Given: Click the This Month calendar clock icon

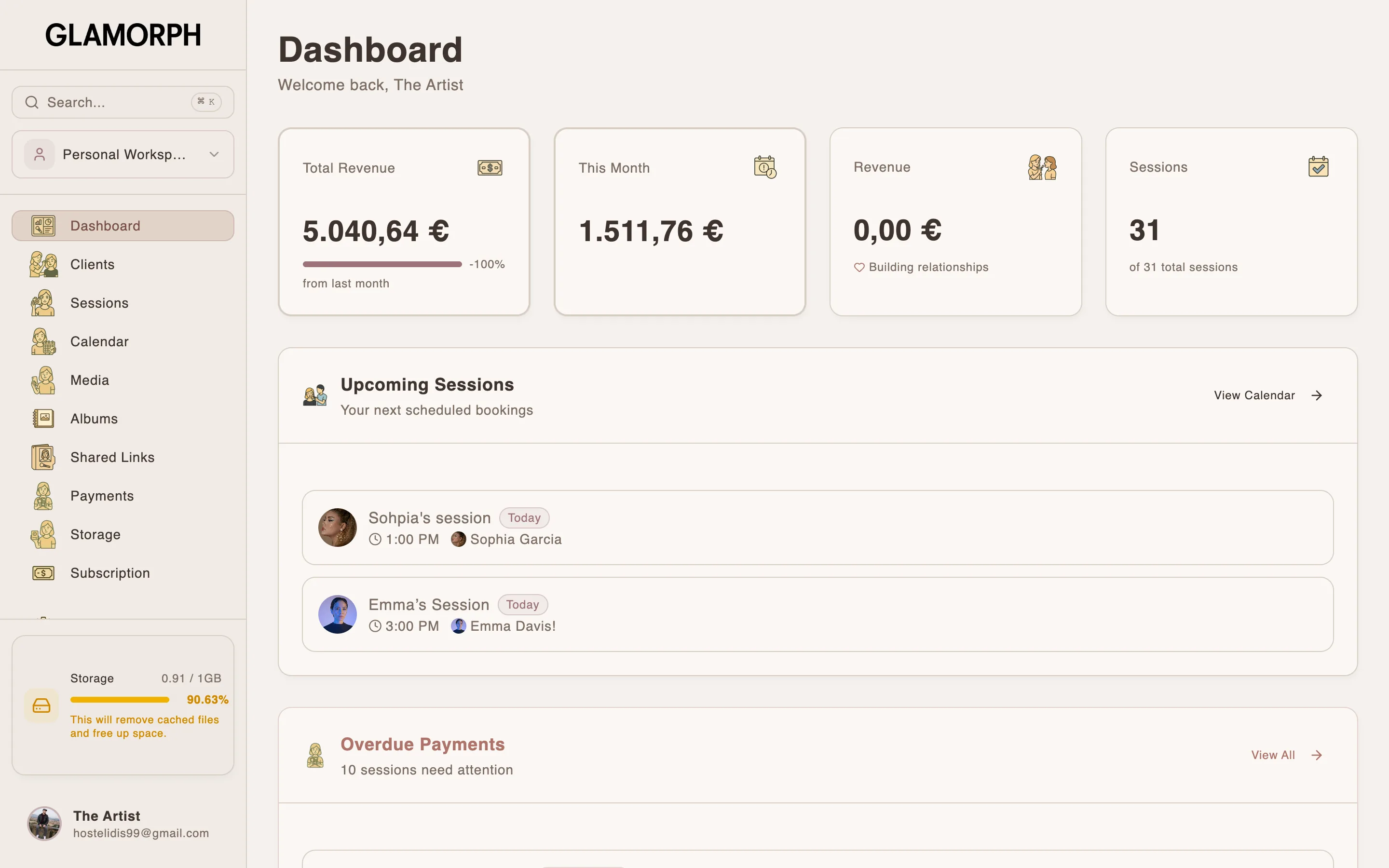Looking at the screenshot, I should pos(765,167).
